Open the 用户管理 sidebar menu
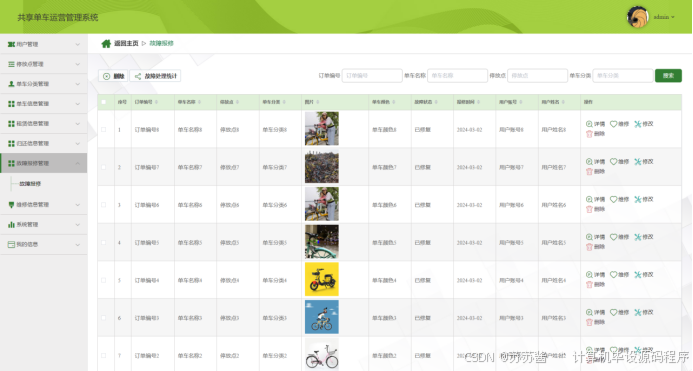Screen dimensions: 693x371 (43, 44)
